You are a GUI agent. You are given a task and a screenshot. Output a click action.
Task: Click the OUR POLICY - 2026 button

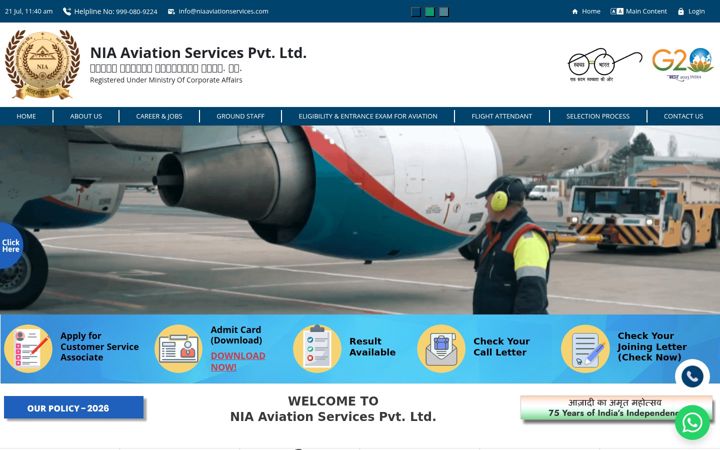pyautogui.click(x=73, y=408)
